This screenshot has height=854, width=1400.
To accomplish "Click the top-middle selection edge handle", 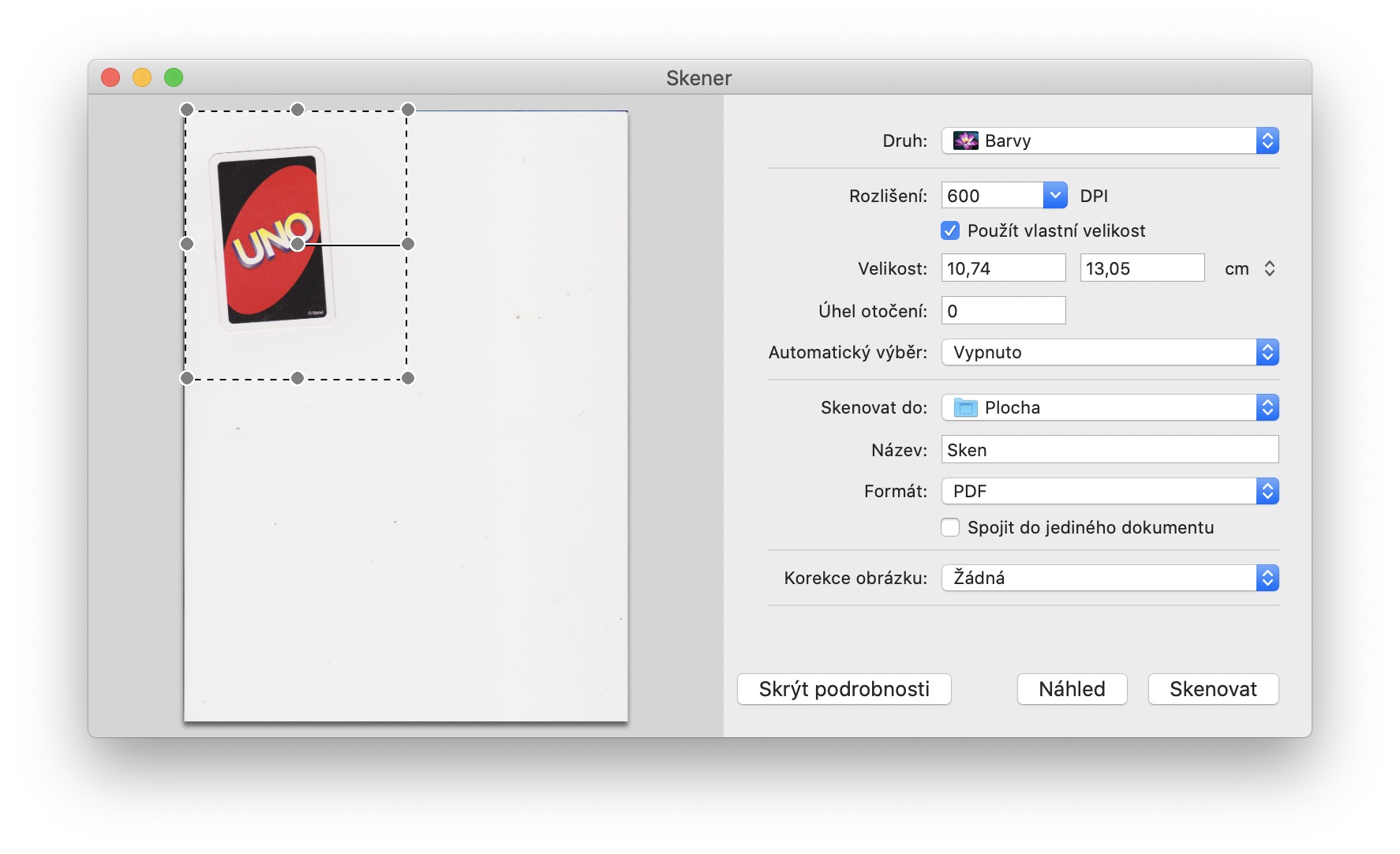I will [298, 110].
